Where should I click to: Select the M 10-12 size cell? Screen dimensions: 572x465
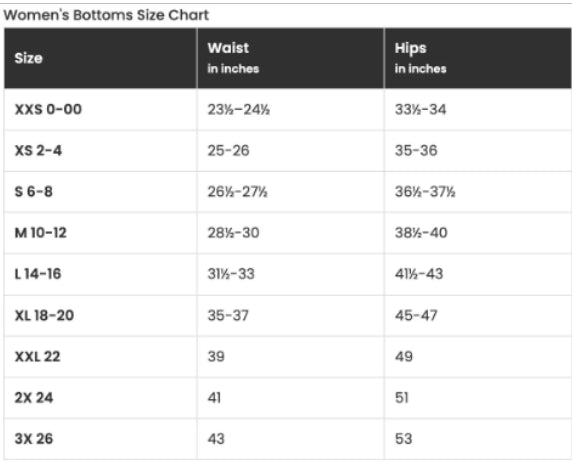(x=100, y=233)
